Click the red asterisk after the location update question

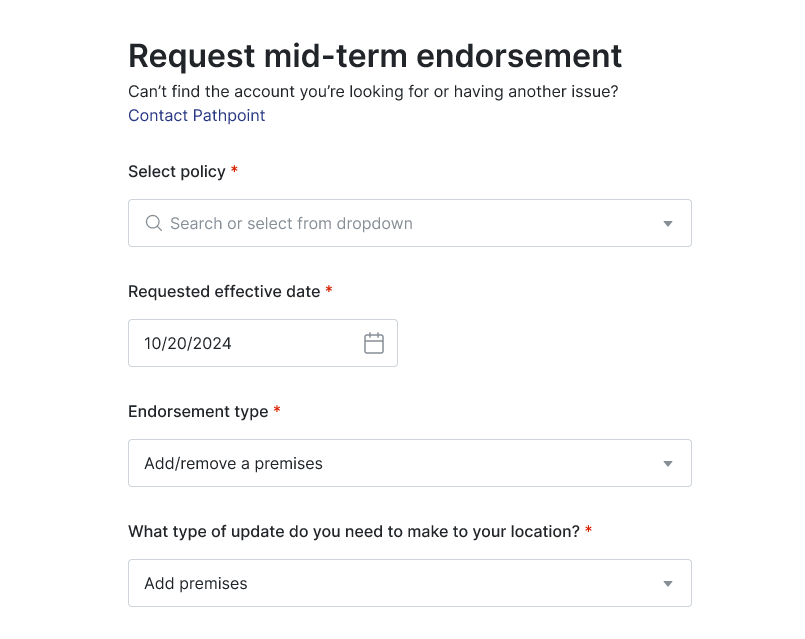[589, 530]
